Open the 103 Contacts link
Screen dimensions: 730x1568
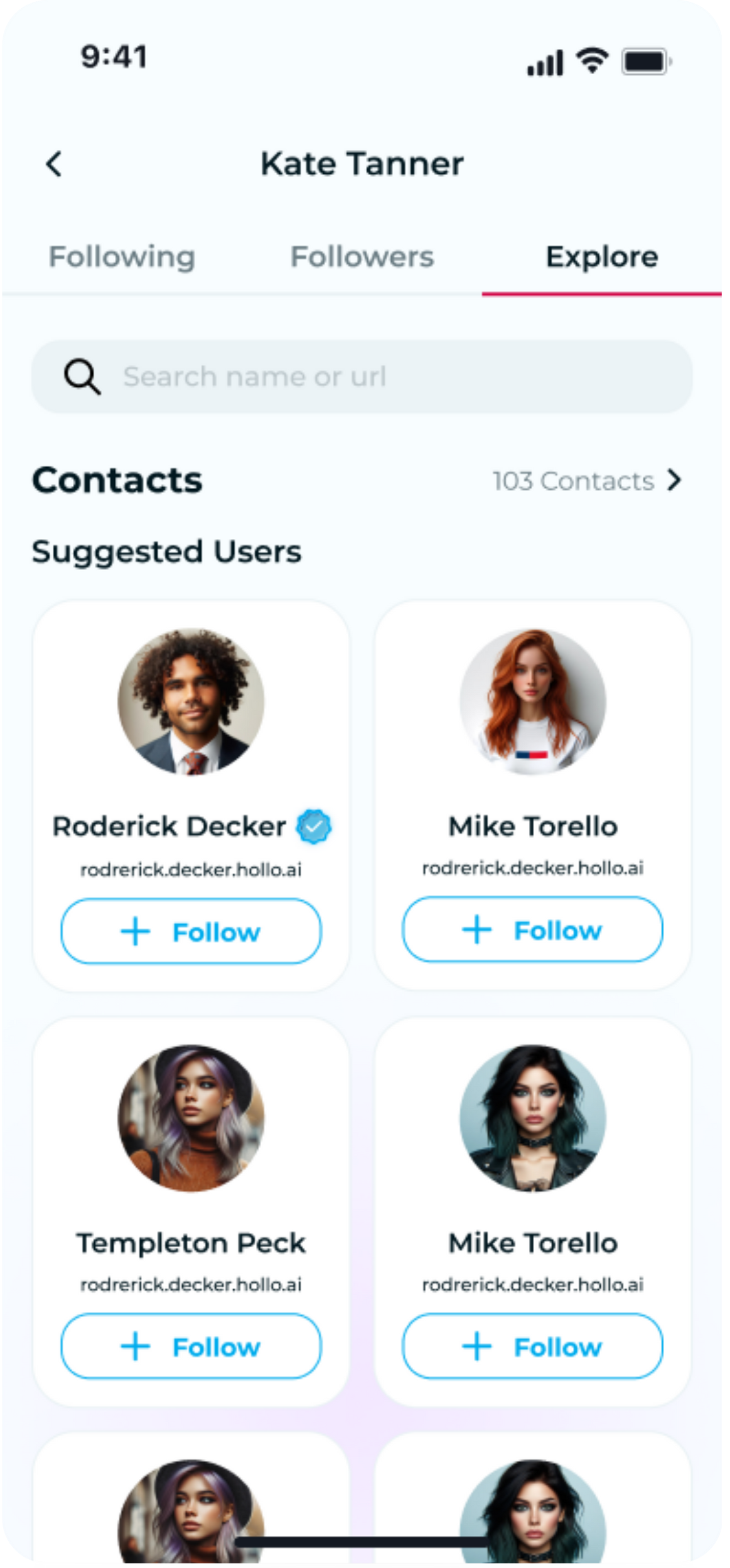click(x=573, y=481)
